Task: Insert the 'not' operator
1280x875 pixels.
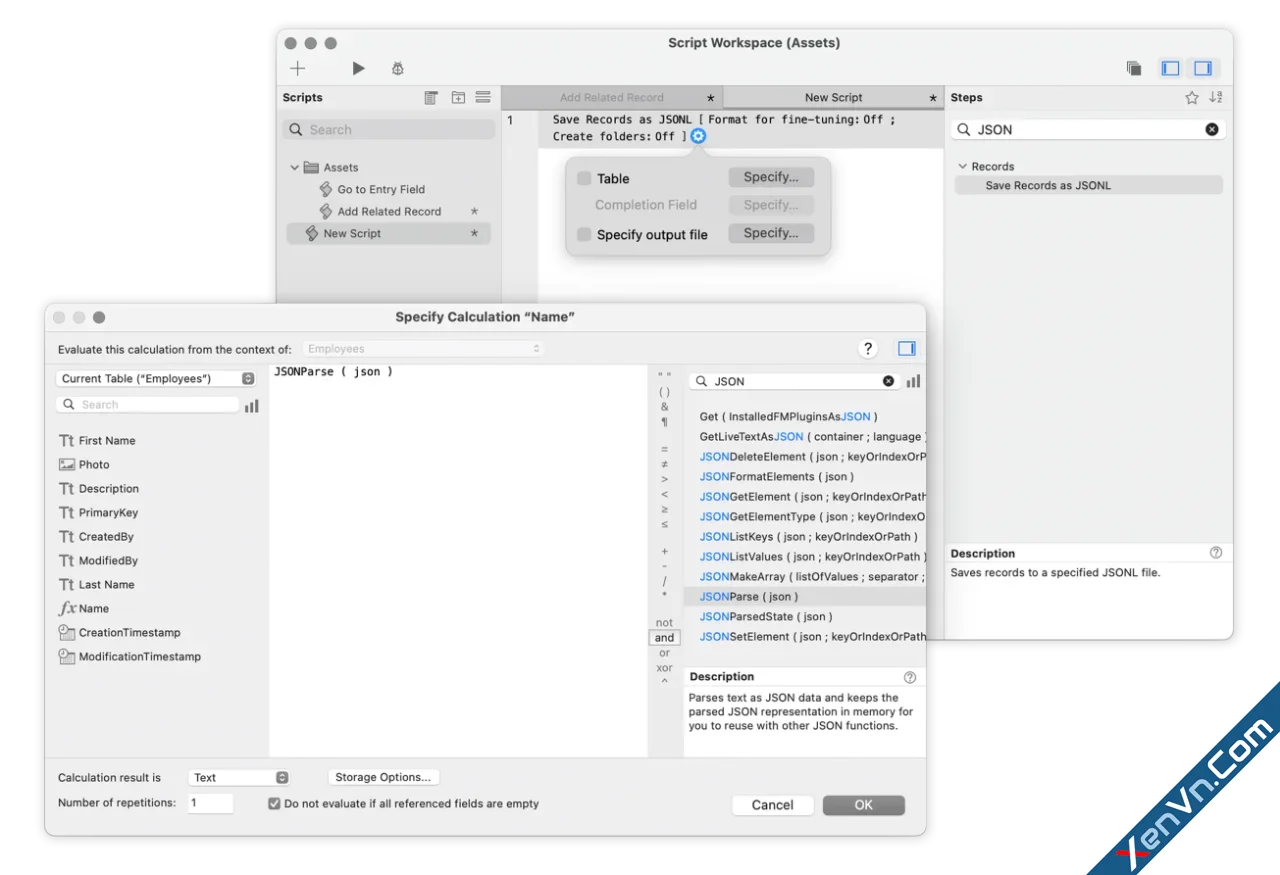Action: click(x=665, y=623)
